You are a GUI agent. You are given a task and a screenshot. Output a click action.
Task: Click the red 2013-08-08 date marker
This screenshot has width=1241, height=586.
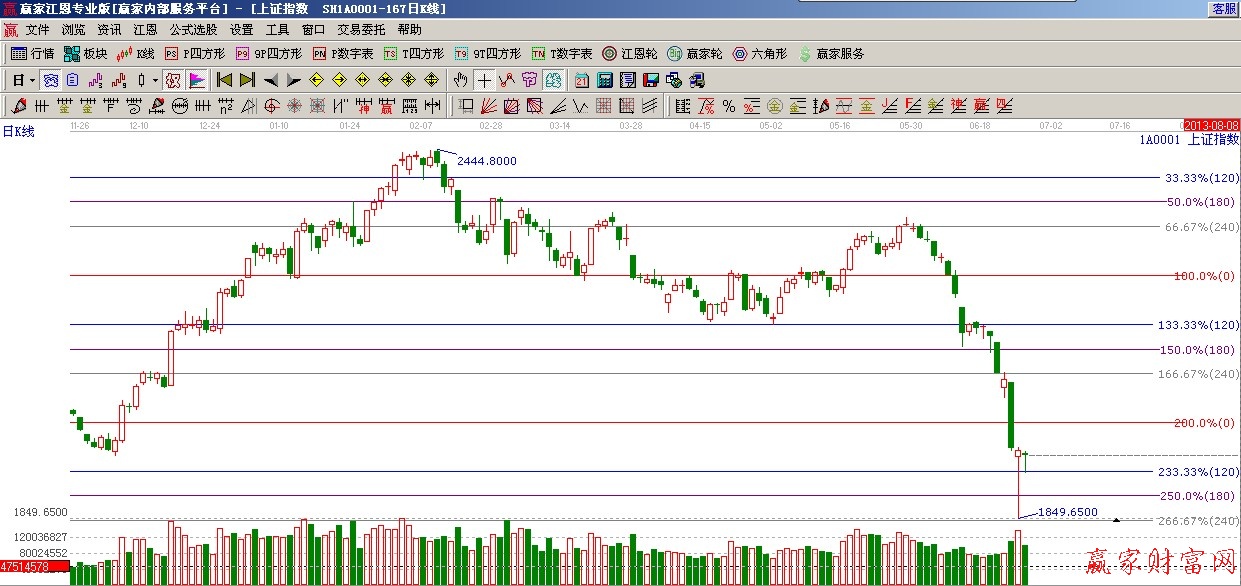click(1211, 126)
